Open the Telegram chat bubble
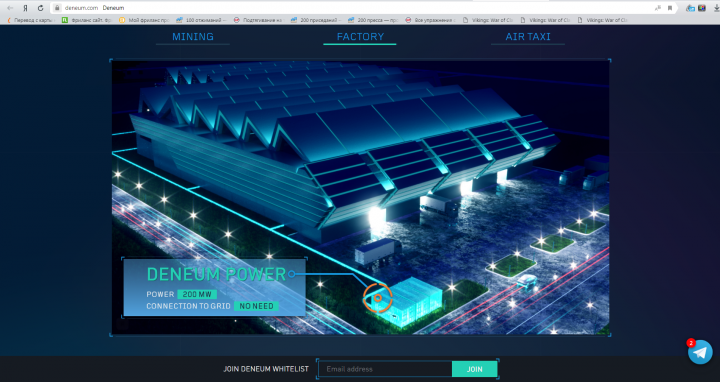The width and height of the screenshot is (720, 382). tap(700, 352)
